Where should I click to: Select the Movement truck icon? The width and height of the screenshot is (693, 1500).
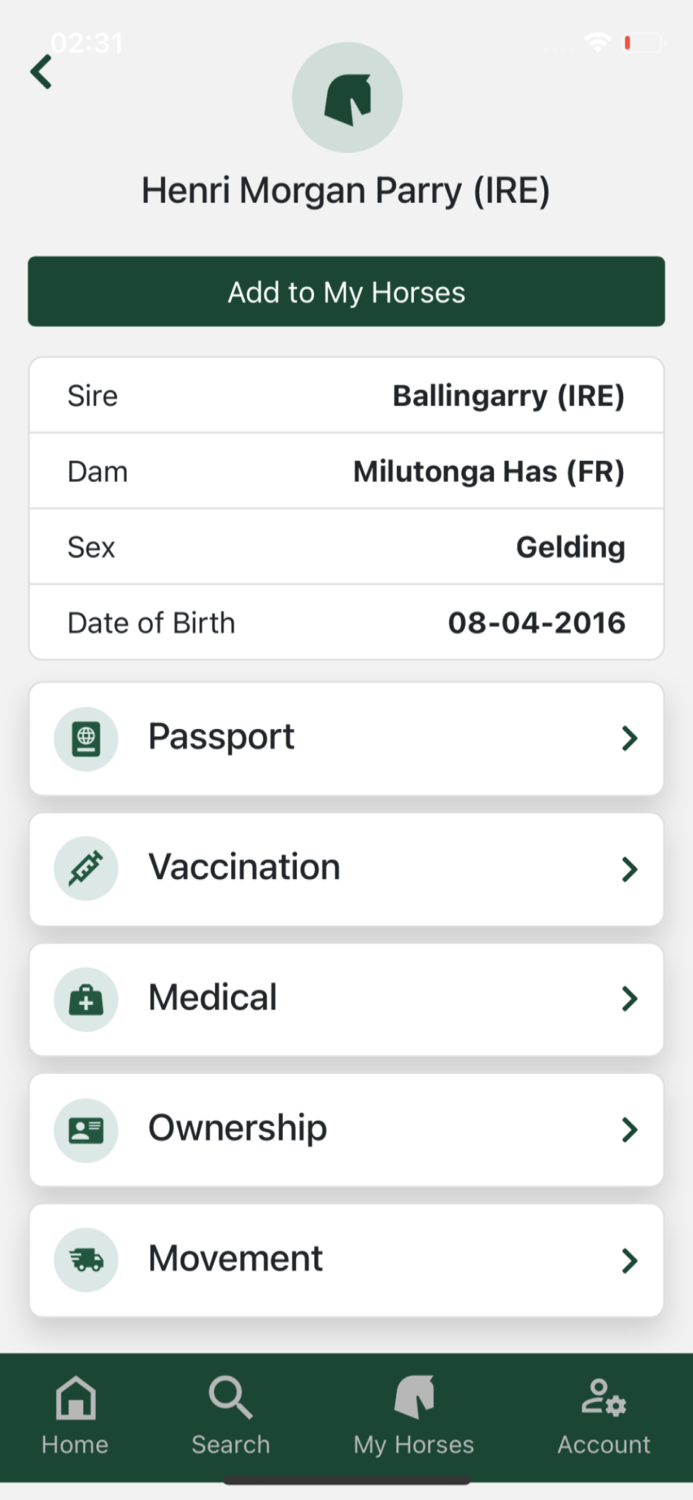(x=86, y=1260)
